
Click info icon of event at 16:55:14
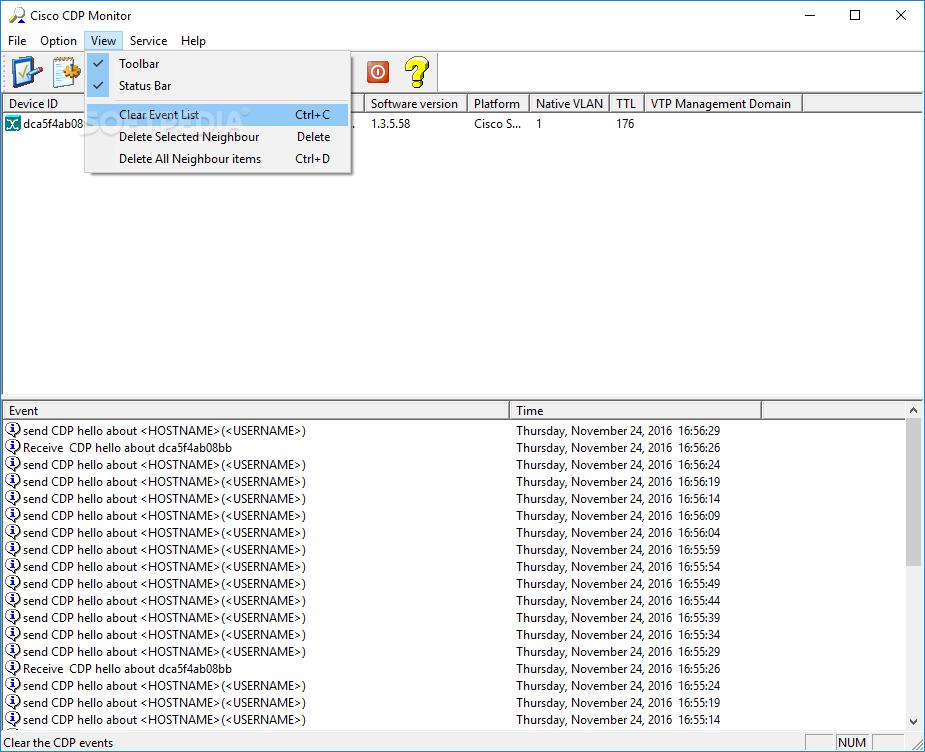[x=13, y=719]
